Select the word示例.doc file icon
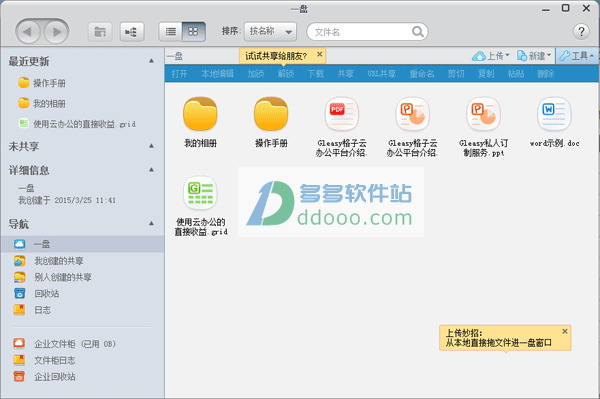This screenshot has width=600, height=399. [x=554, y=114]
